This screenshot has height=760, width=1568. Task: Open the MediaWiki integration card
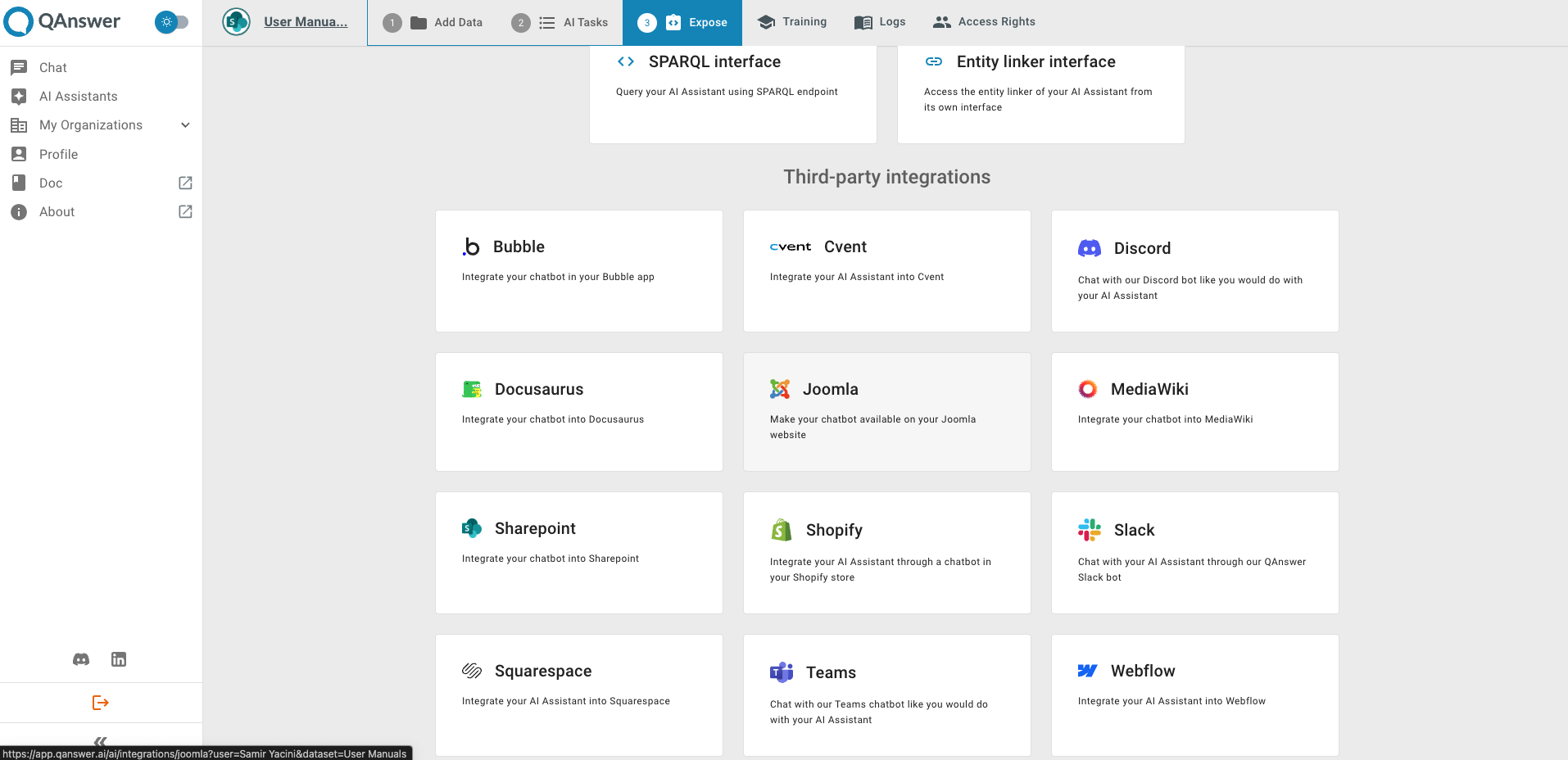[1195, 412]
